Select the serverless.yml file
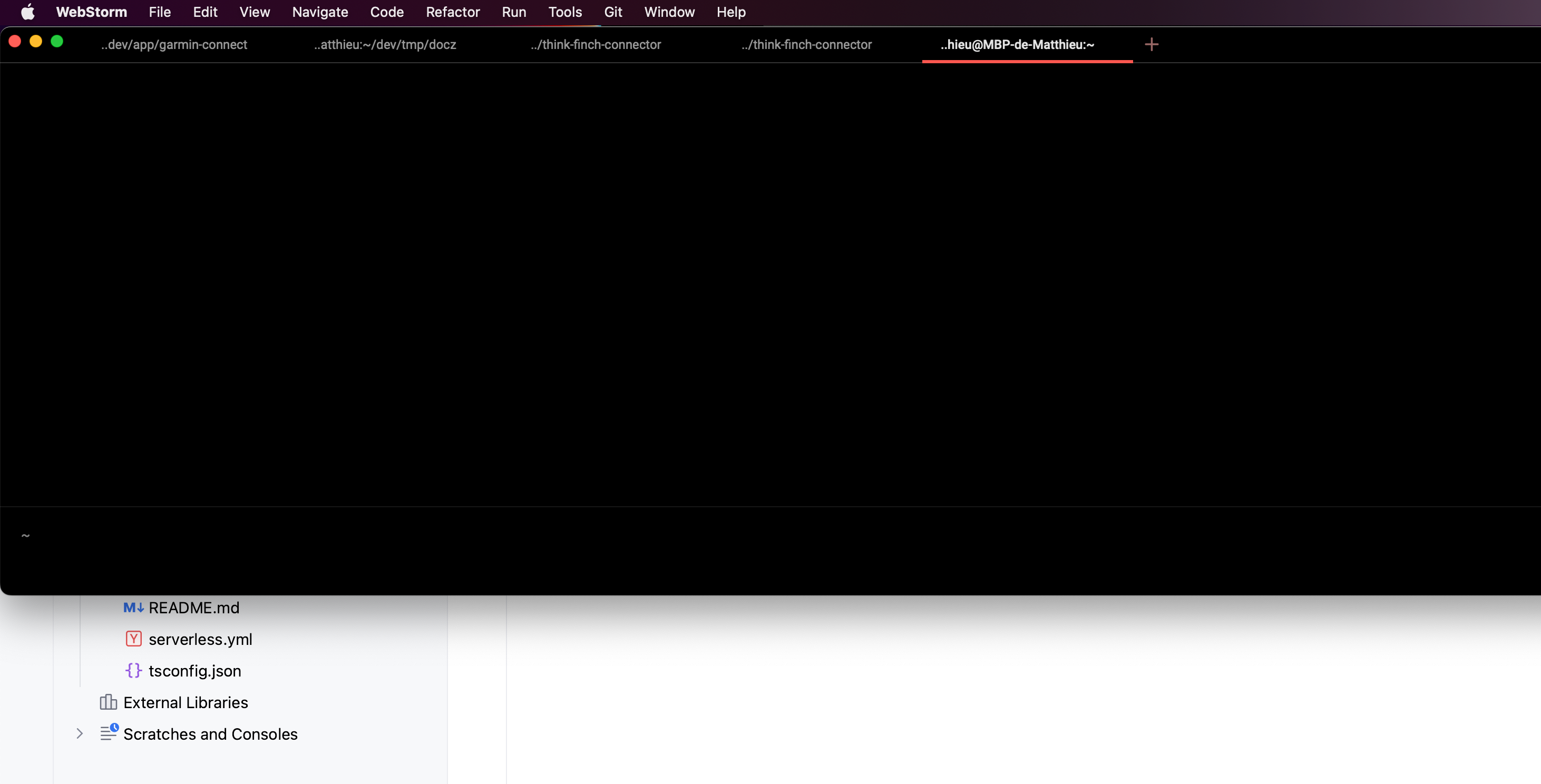The image size is (1541, 784). (x=200, y=639)
